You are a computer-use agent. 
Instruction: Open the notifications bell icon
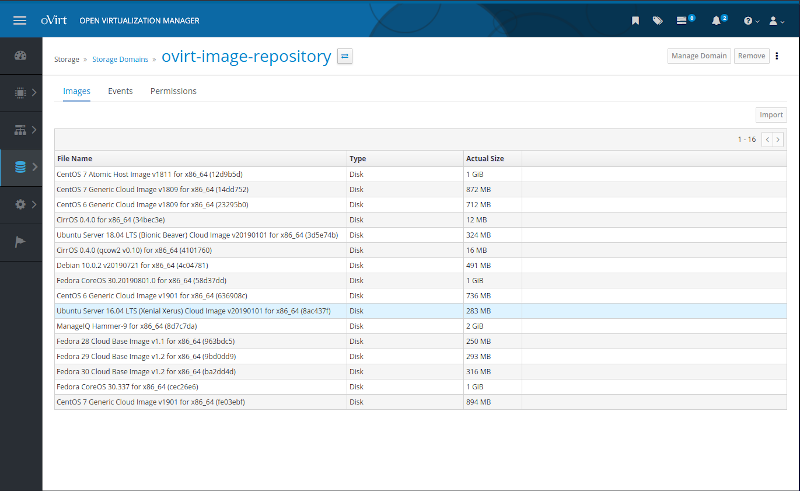coord(716,21)
